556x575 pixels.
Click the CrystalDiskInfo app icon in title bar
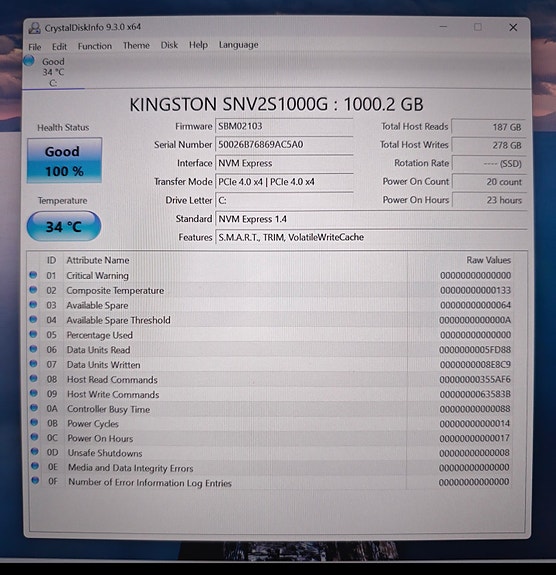[34, 28]
